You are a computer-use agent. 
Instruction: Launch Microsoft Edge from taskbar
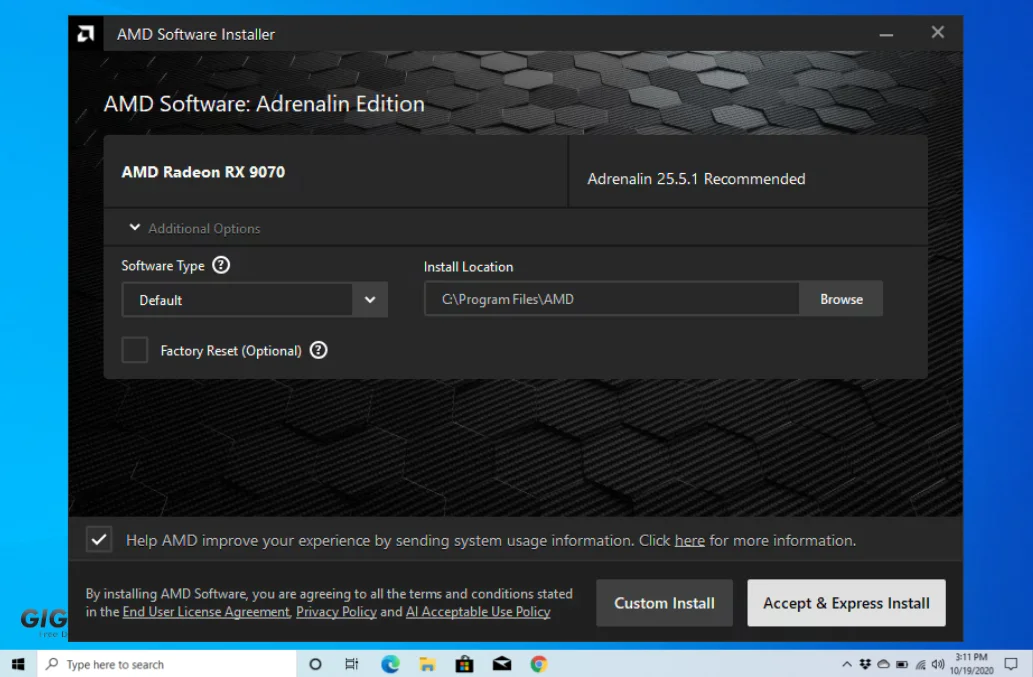coord(391,664)
